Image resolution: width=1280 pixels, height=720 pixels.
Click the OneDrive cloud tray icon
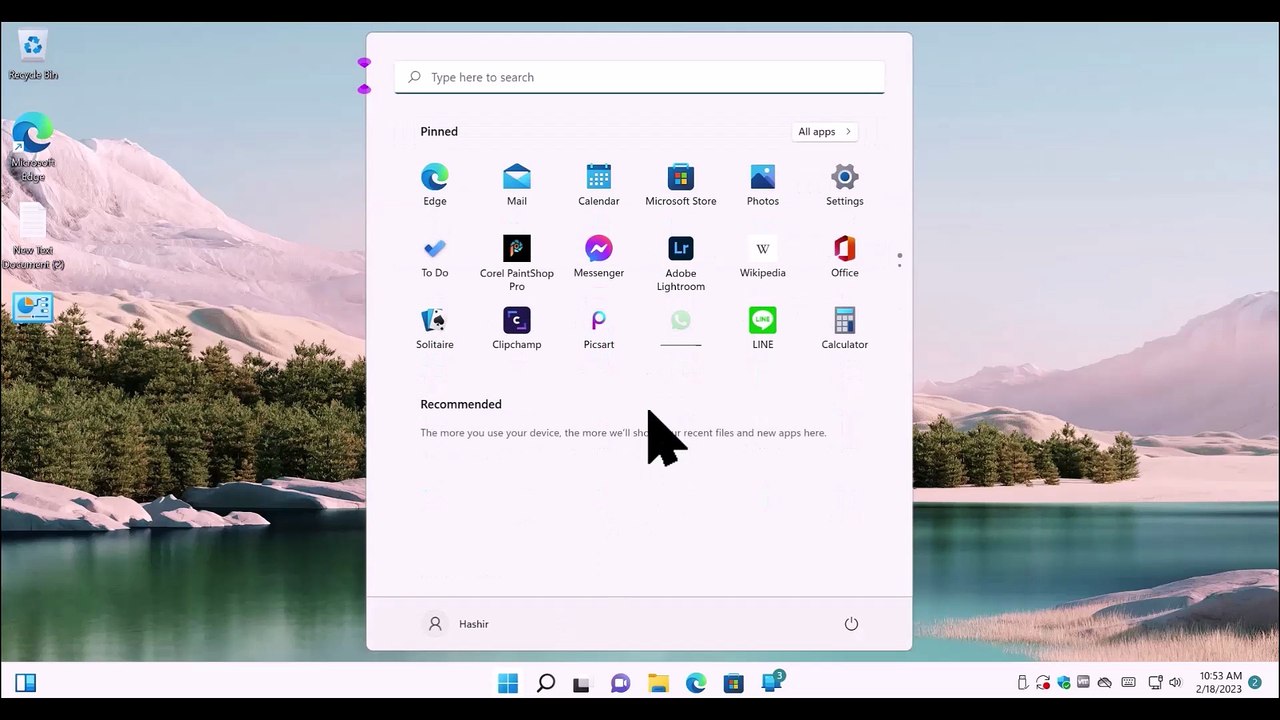tap(1105, 683)
